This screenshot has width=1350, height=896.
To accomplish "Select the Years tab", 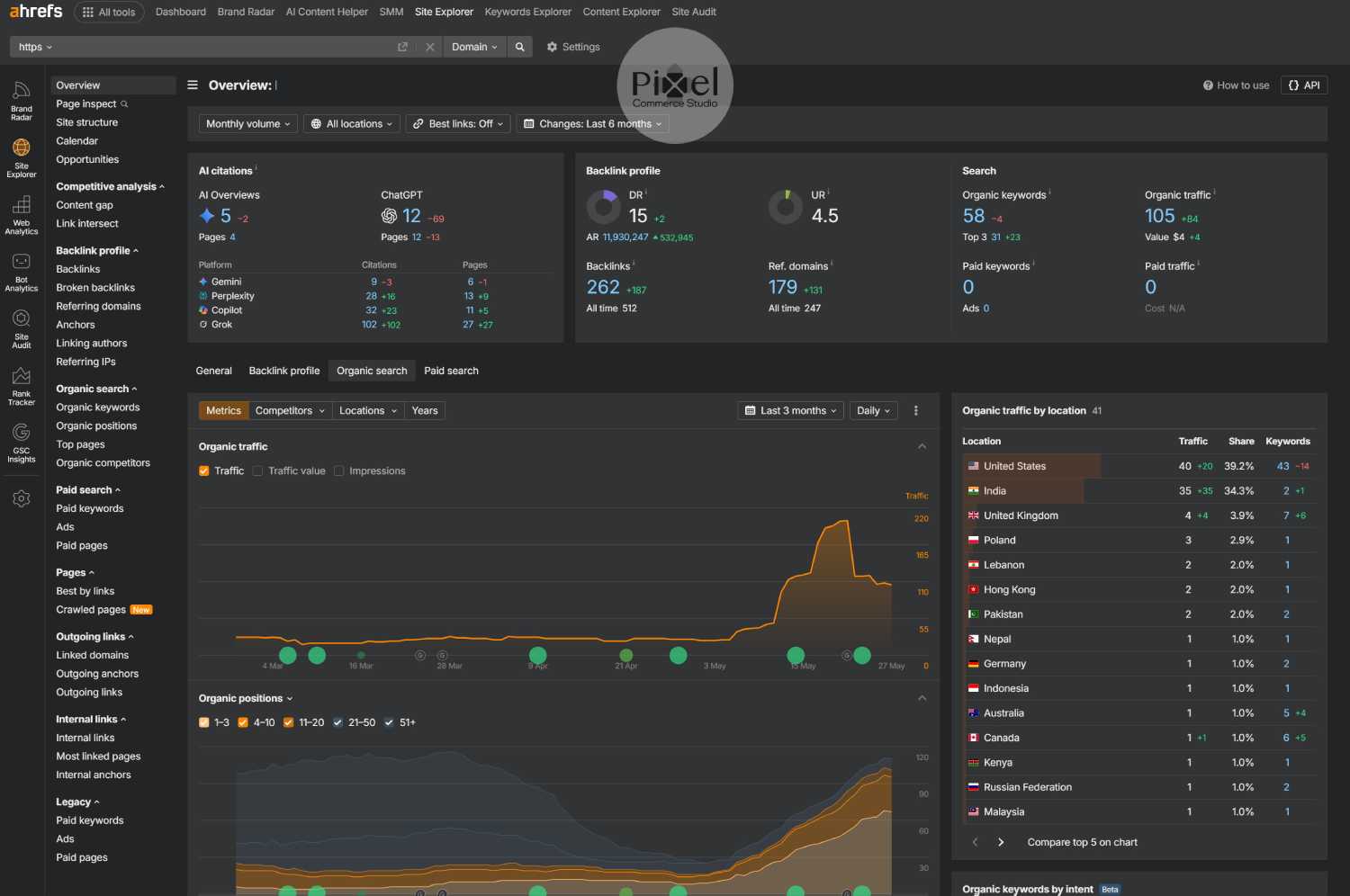I will pos(425,410).
